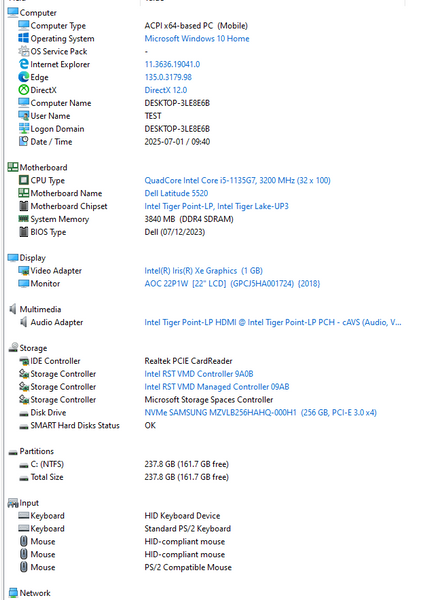440x600 pixels.
Task: Select the 2025-07-01 / 09:40 value
Action: click(x=177, y=141)
